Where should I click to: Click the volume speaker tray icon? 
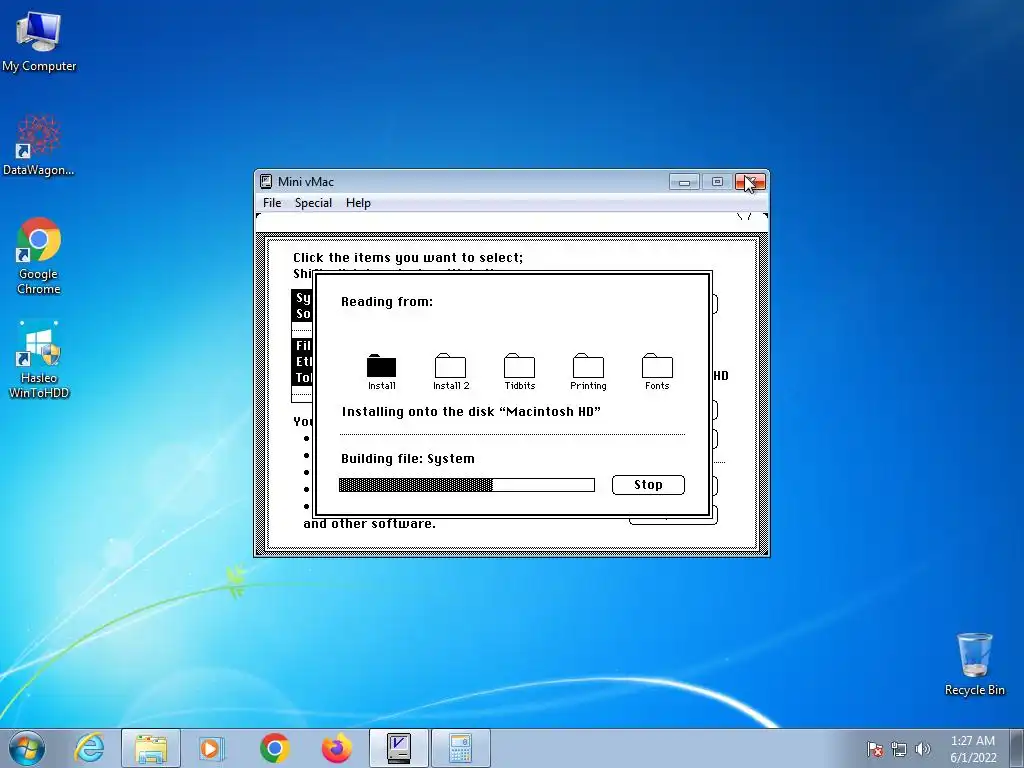tap(923, 749)
